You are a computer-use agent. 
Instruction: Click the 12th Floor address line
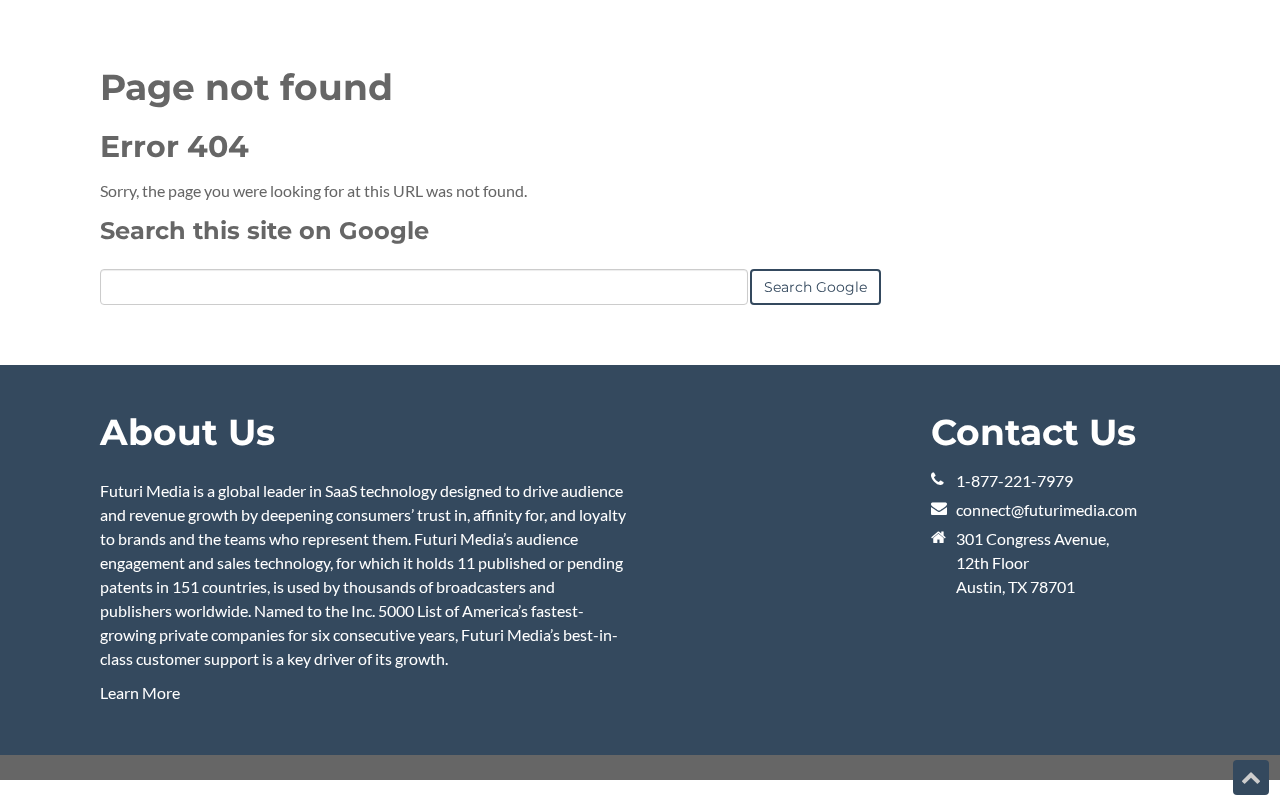[992, 563]
